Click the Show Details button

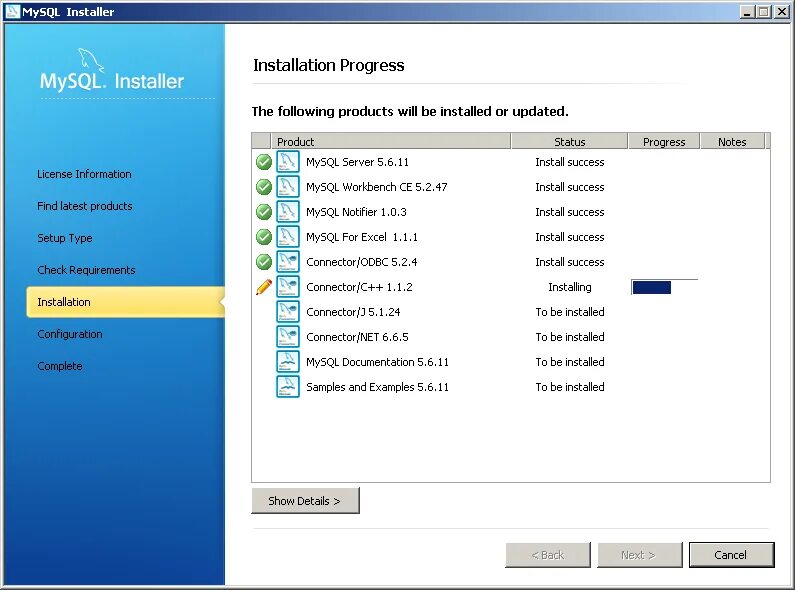click(x=305, y=501)
